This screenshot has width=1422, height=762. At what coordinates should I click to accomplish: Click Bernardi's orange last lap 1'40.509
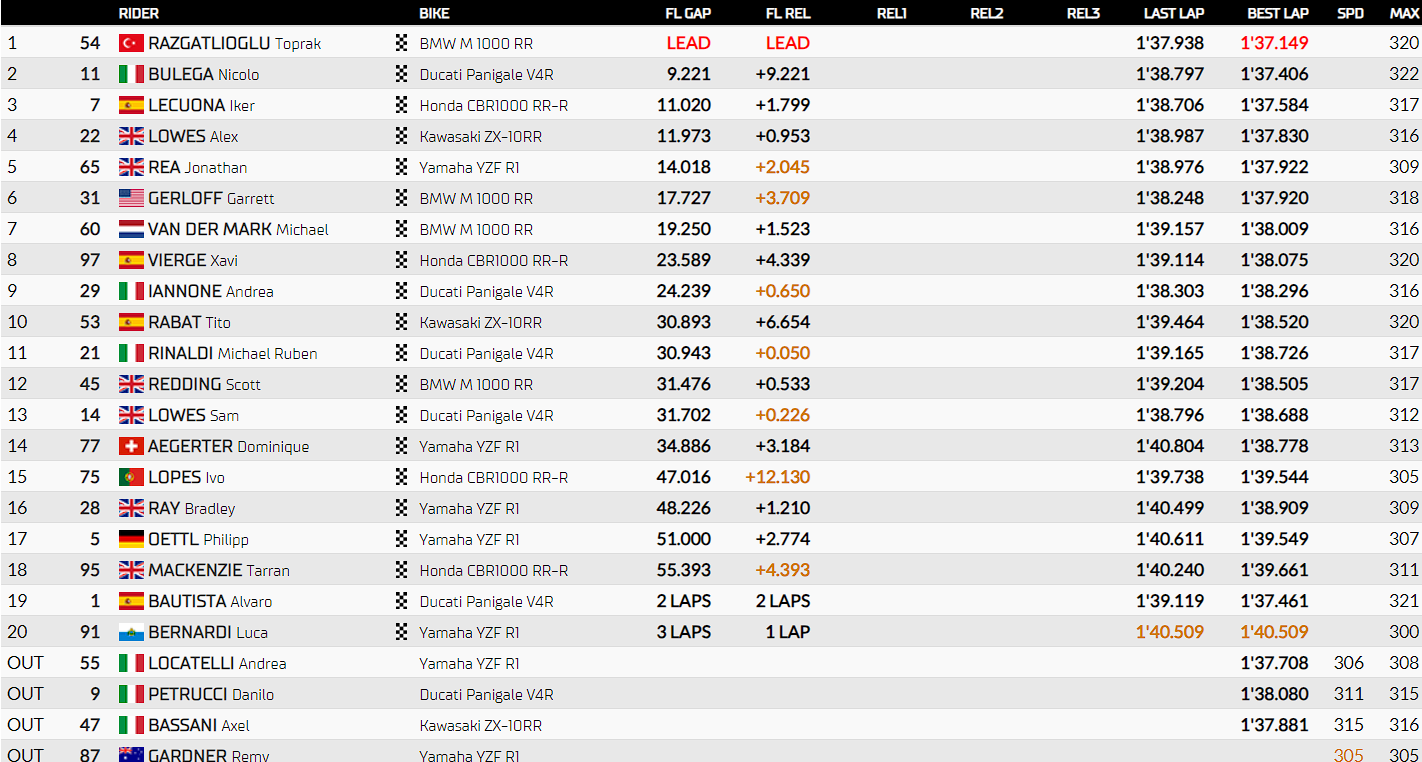[1170, 632]
